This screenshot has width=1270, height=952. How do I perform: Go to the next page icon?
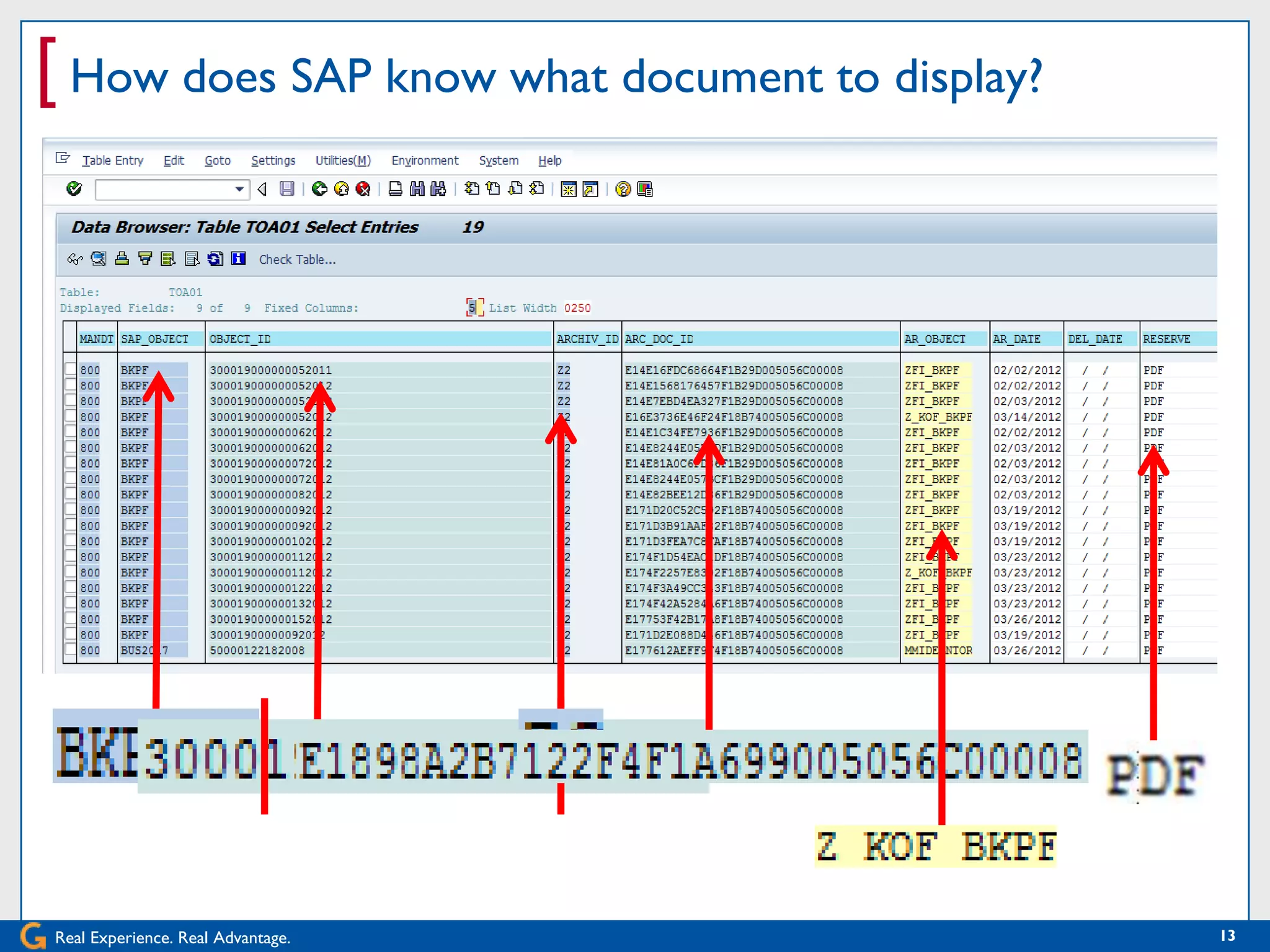point(515,189)
